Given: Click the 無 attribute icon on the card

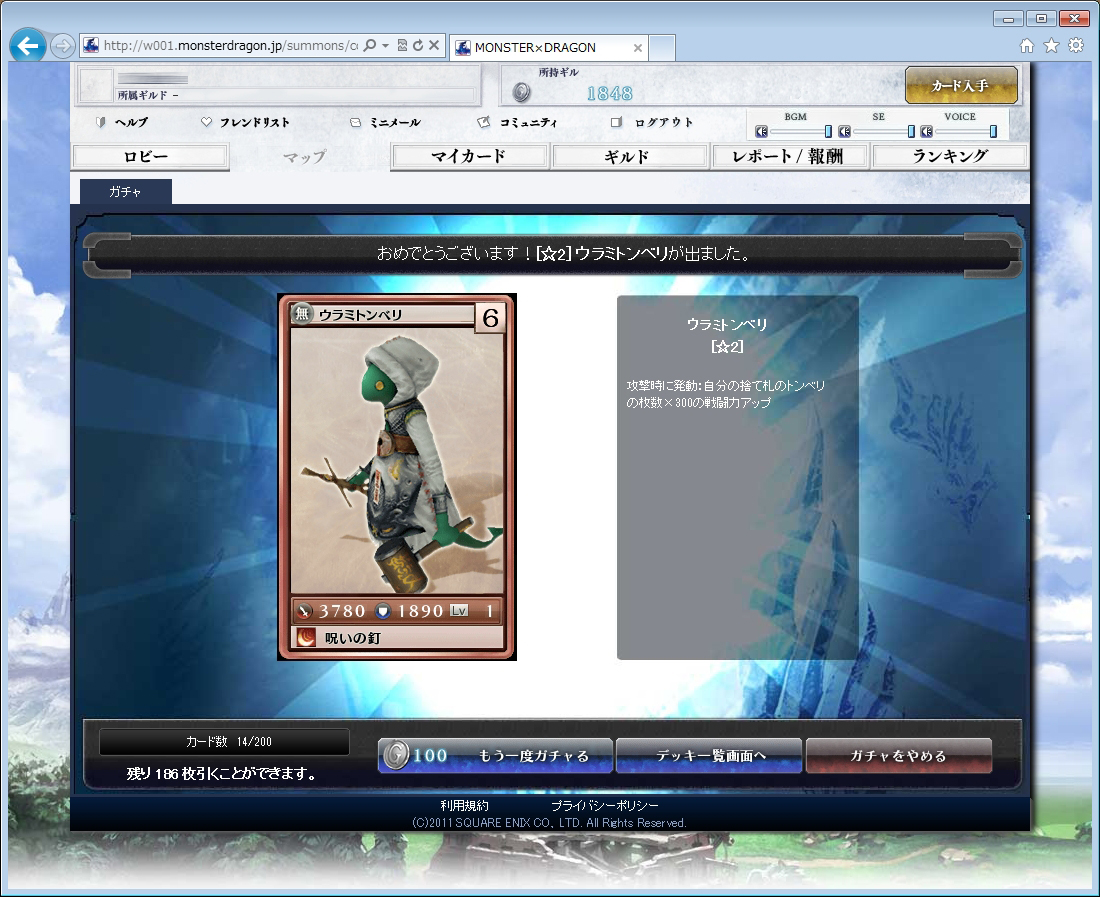Looking at the screenshot, I should [x=302, y=313].
